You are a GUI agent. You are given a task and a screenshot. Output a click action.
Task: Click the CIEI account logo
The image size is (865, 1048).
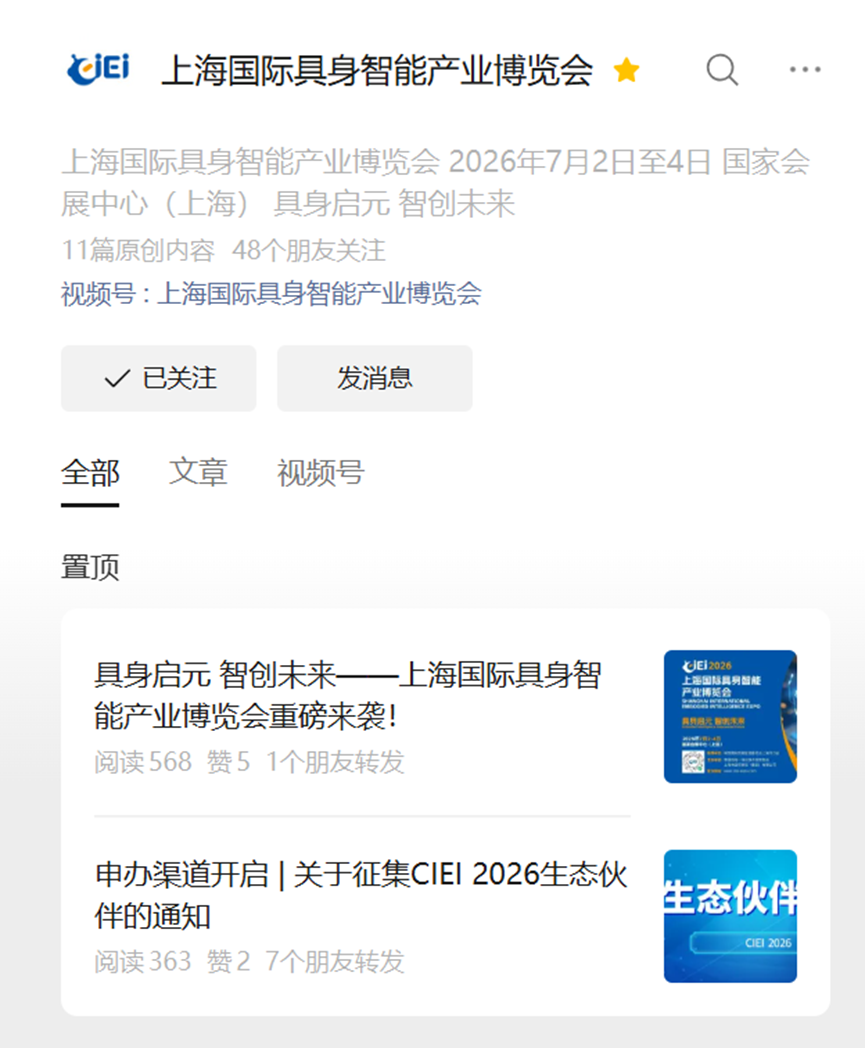(98, 69)
